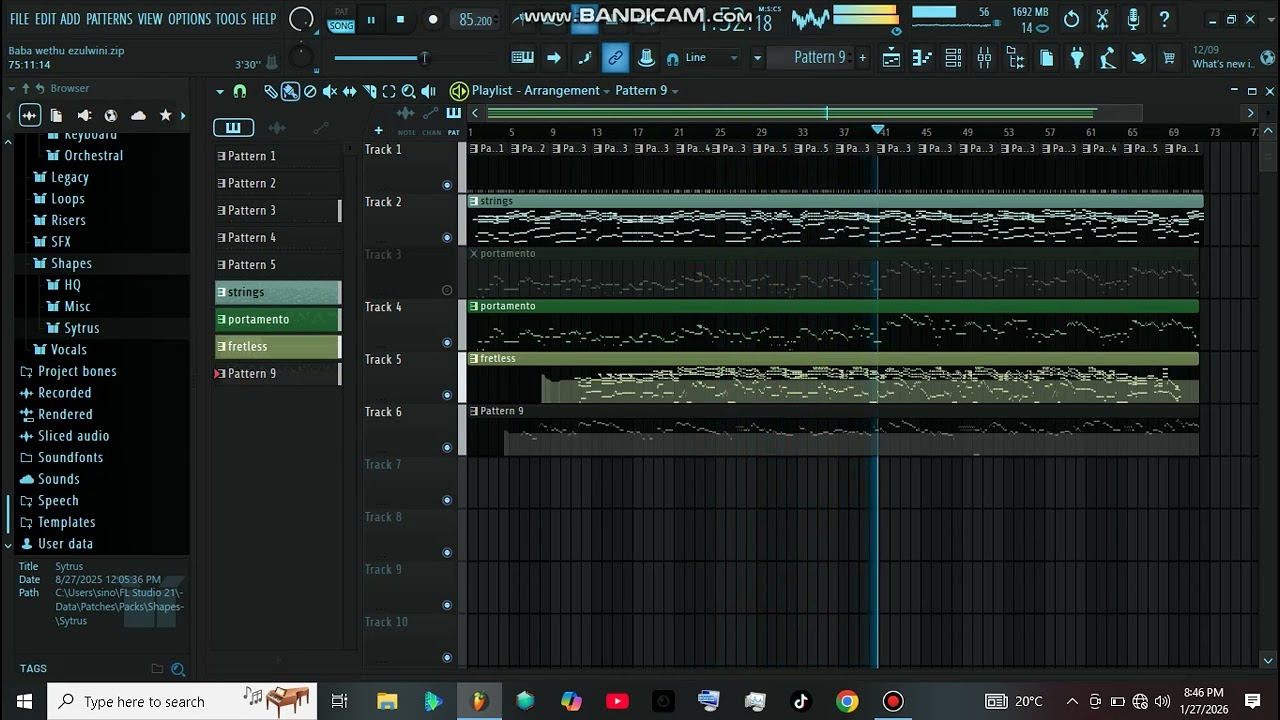Open the FILE menu
The image size is (1280, 720).
click(x=19, y=19)
